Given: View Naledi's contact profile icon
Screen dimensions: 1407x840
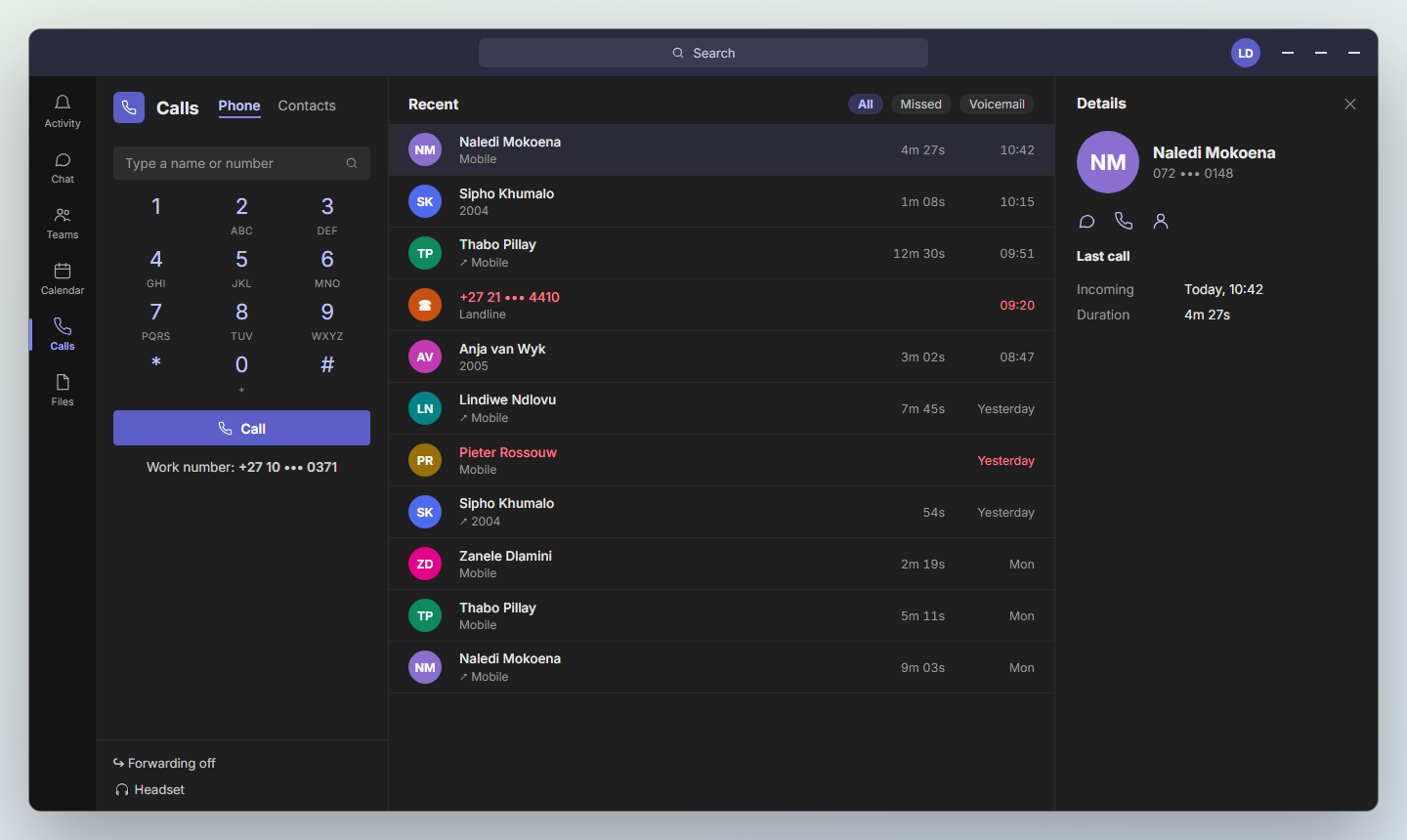Looking at the screenshot, I should 1161,222.
